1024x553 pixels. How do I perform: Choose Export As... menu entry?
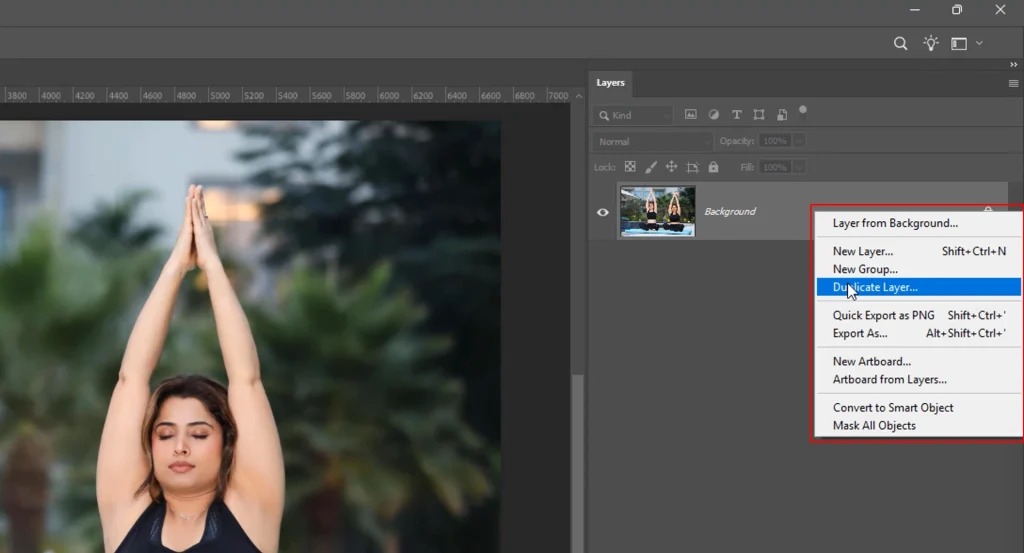coord(918,333)
